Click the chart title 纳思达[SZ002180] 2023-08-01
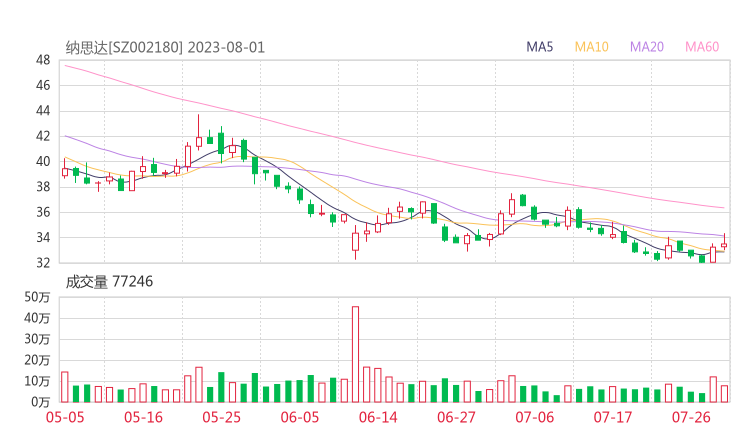This screenshot has width=740, height=440. click(165, 48)
